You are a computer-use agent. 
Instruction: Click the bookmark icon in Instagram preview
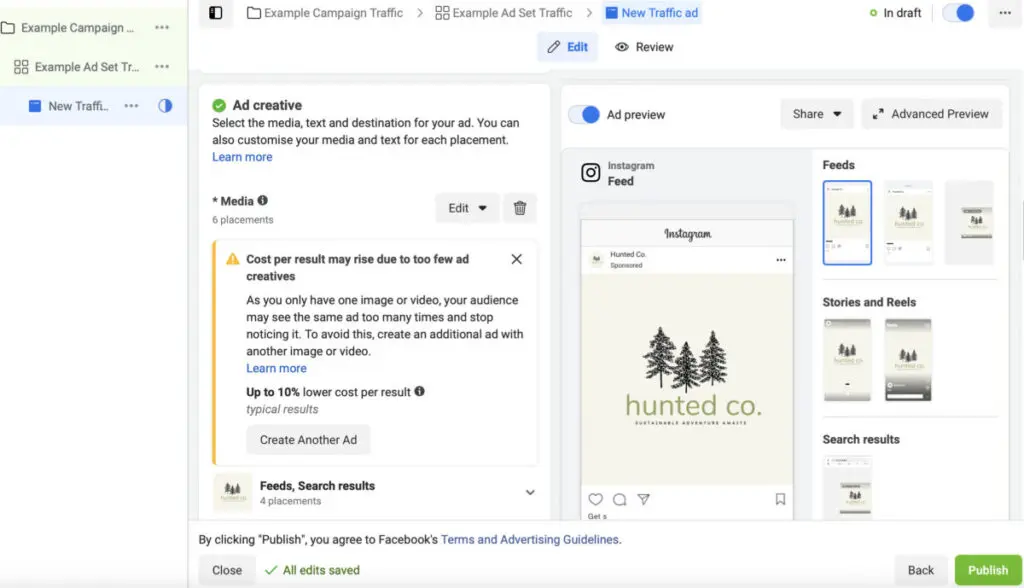780,499
